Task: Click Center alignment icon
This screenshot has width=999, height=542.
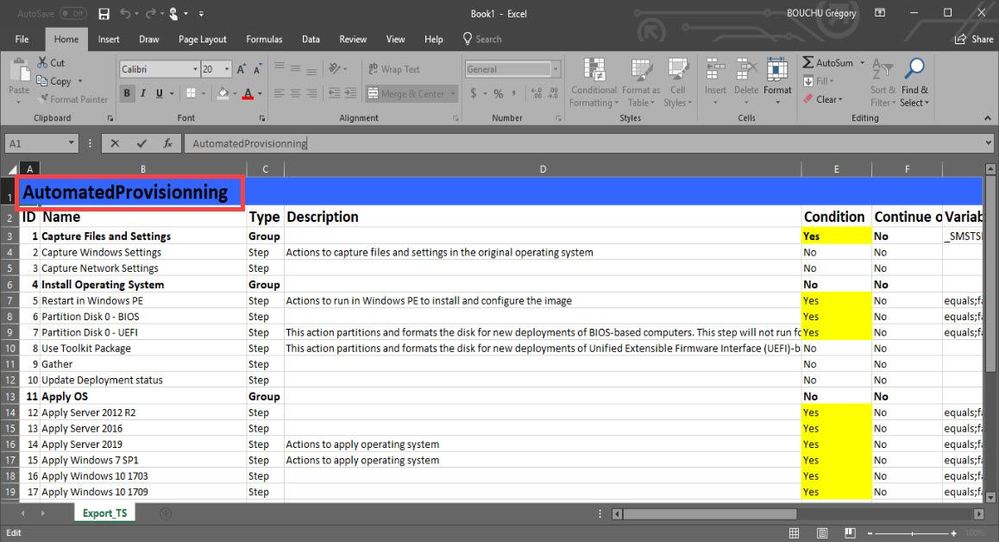Action: pos(296,94)
